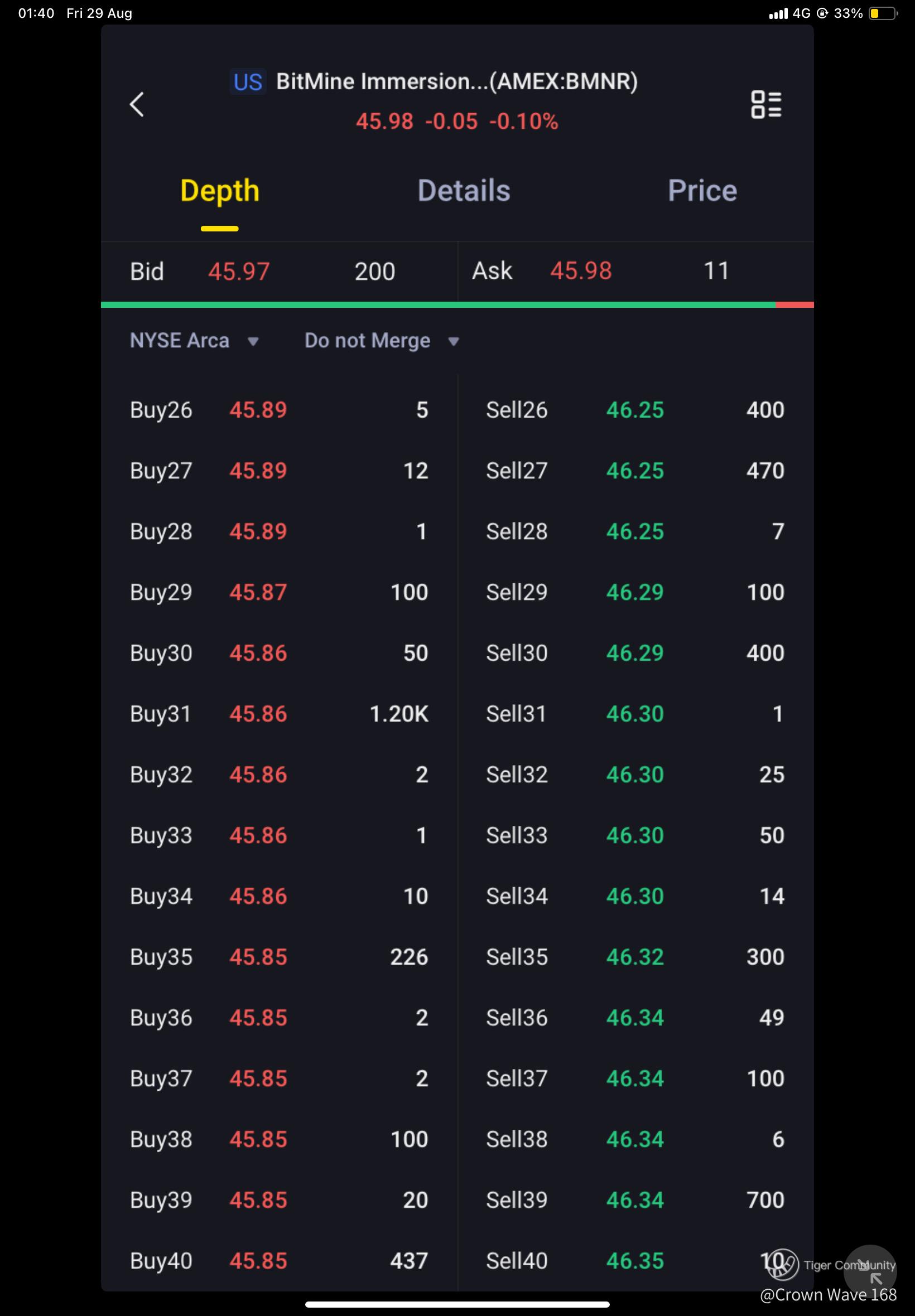Tap the Ask price 45.98
The height and width of the screenshot is (1316, 915).
[581, 271]
